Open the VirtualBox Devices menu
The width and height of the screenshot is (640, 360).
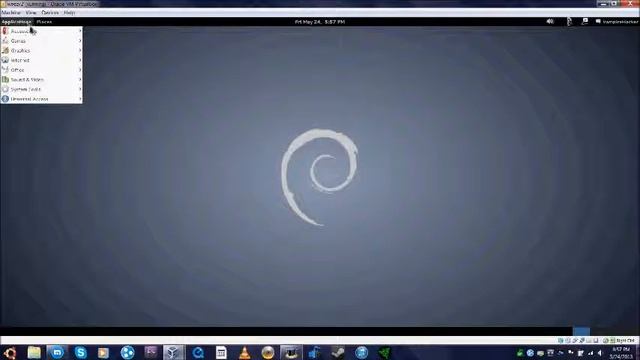(x=50, y=13)
